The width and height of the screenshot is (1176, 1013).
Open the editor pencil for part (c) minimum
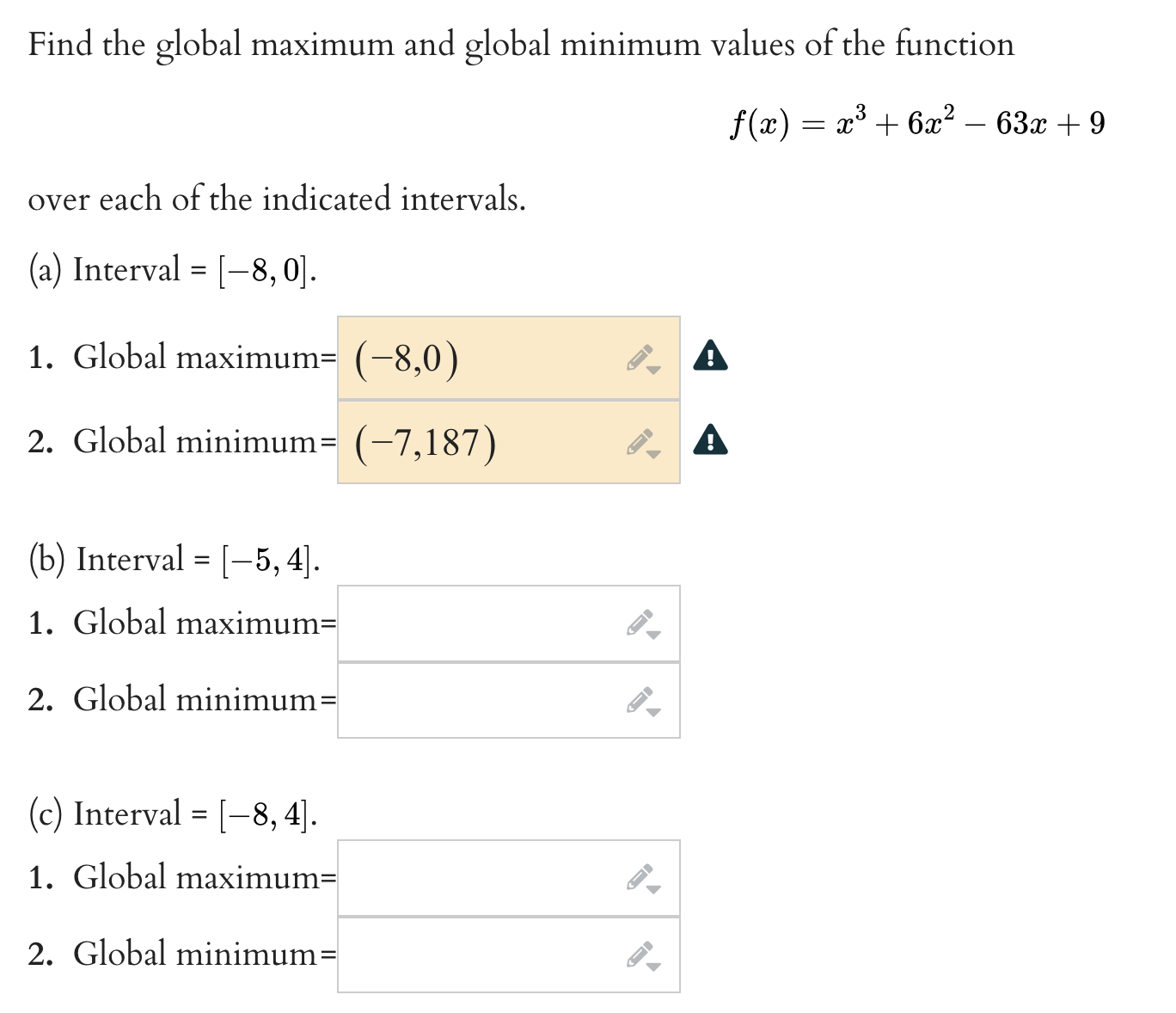639,952
